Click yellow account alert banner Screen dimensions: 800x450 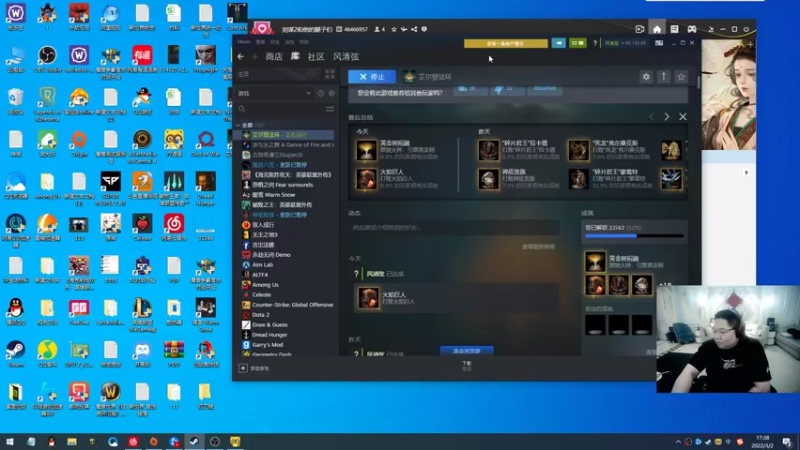click(506, 43)
